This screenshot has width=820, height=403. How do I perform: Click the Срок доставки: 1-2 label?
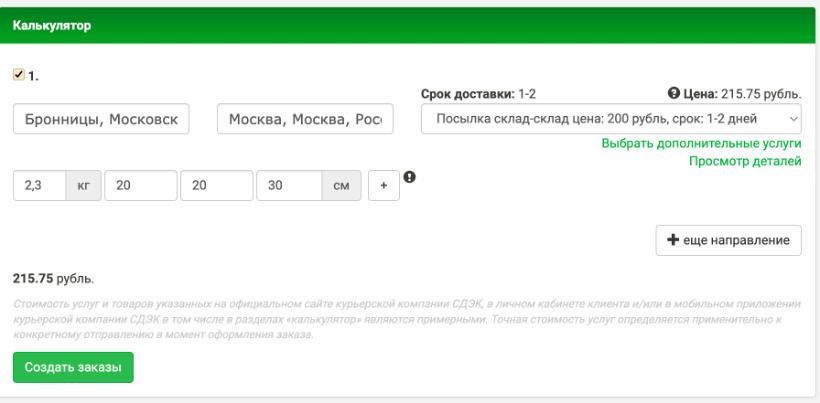pyautogui.click(x=478, y=94)
